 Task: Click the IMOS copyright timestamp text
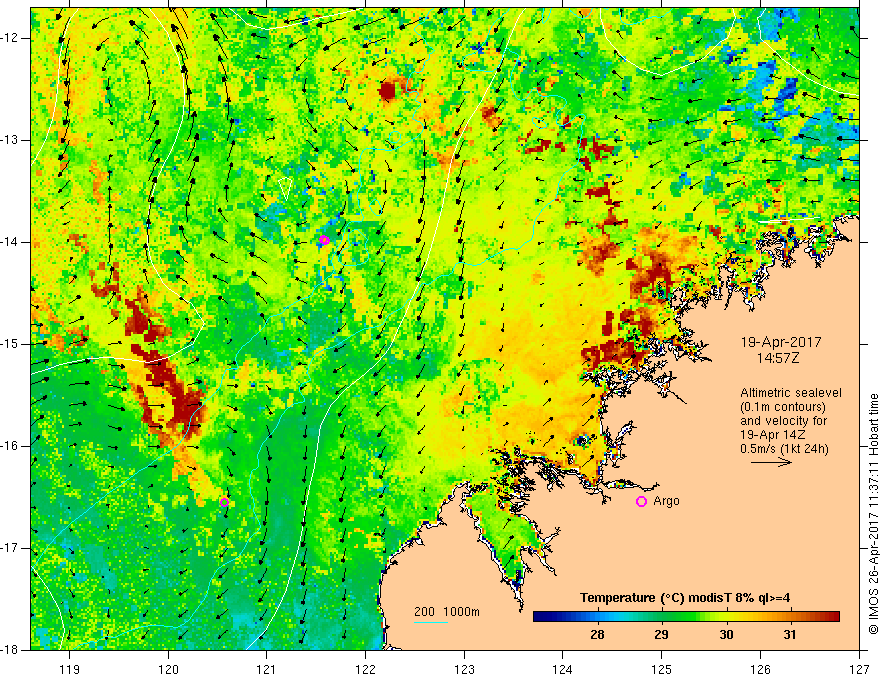(x=873, y=514)
